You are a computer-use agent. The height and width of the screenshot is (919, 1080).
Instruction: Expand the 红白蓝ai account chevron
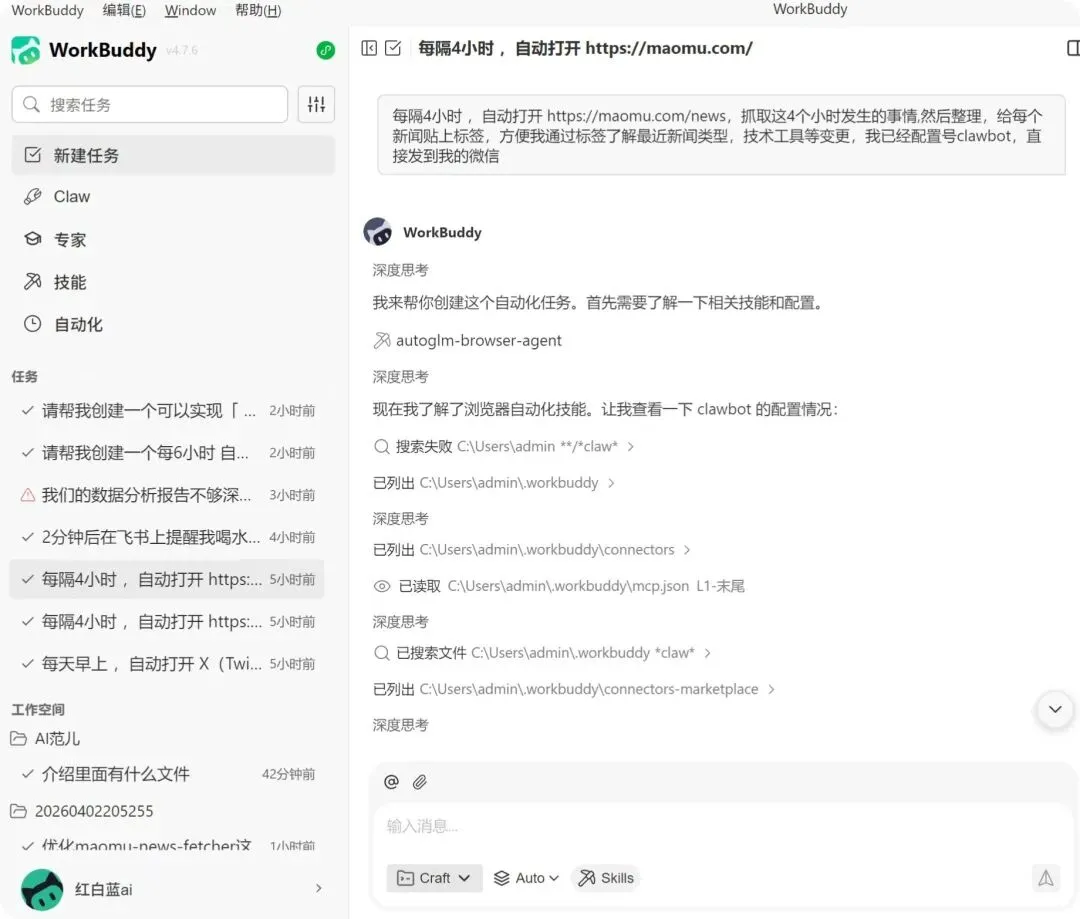pyautogui.click(x=318, y=888)
